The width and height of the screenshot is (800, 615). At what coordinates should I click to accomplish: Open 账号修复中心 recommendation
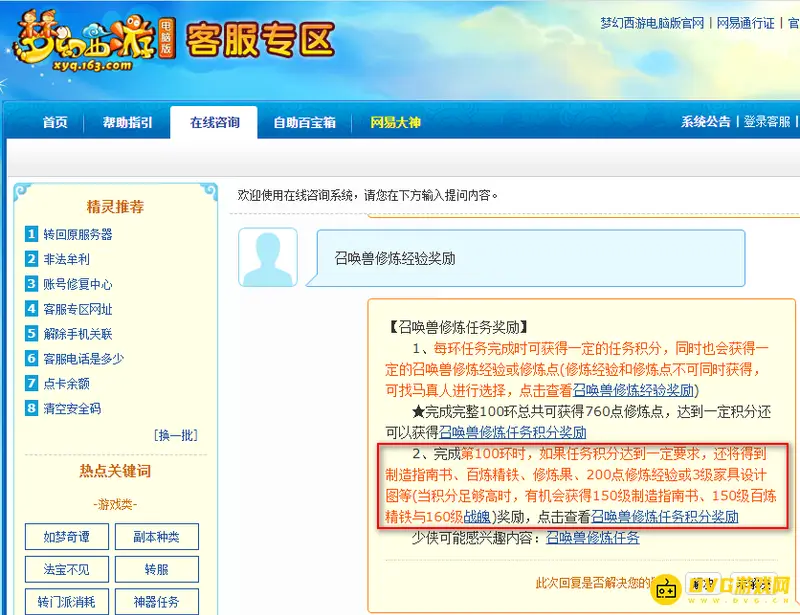point(78,284)
